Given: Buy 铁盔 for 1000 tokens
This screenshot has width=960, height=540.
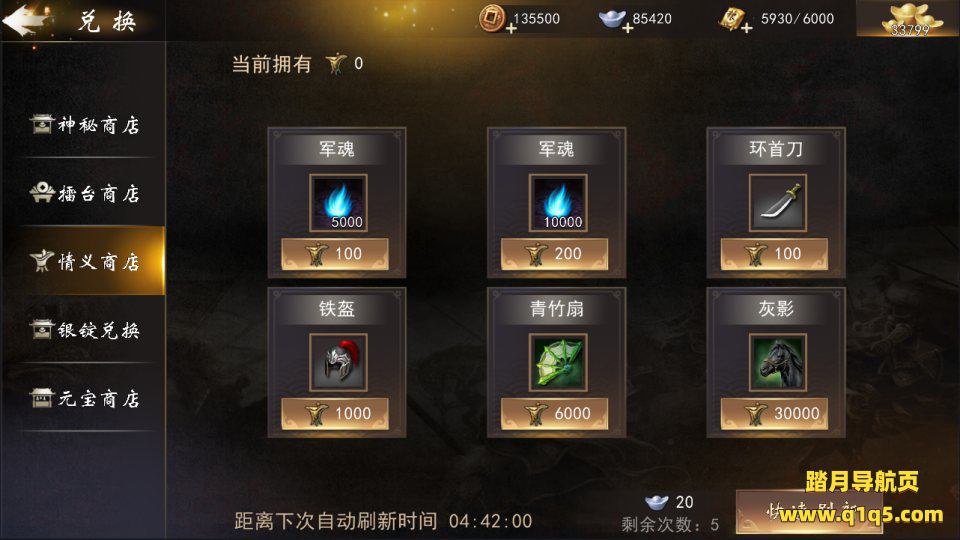Looking at the screenshot, I should tap(335, 413).
